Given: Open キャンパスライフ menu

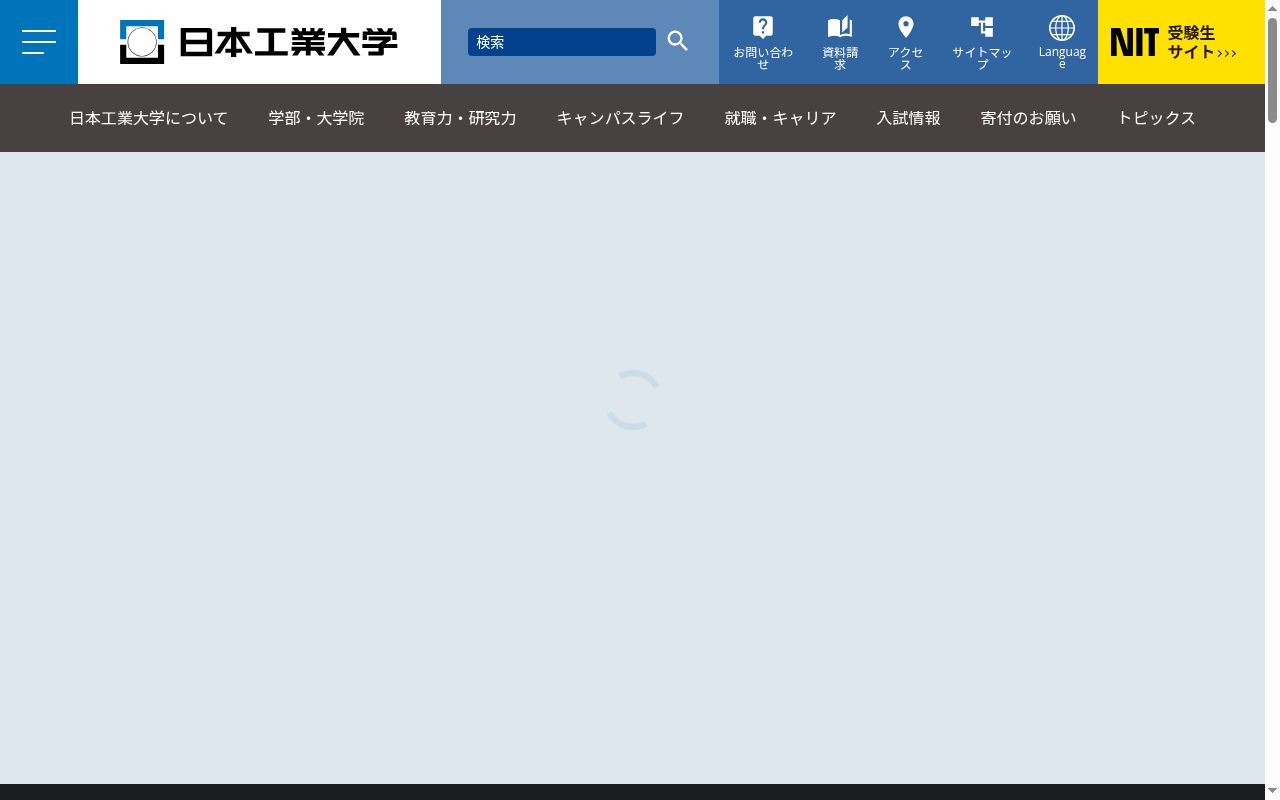Looking at the screenshot, I should click(x=620, y=118).
